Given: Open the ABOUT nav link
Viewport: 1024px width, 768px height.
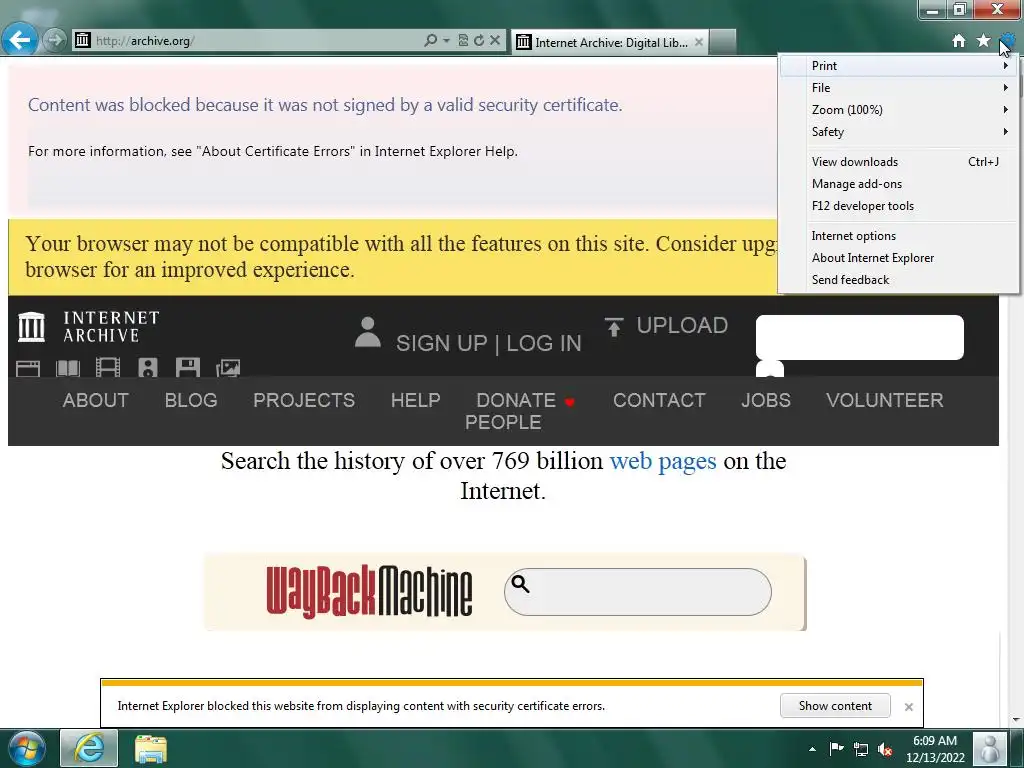Looking at the screenshot, I should coord(95,400).
